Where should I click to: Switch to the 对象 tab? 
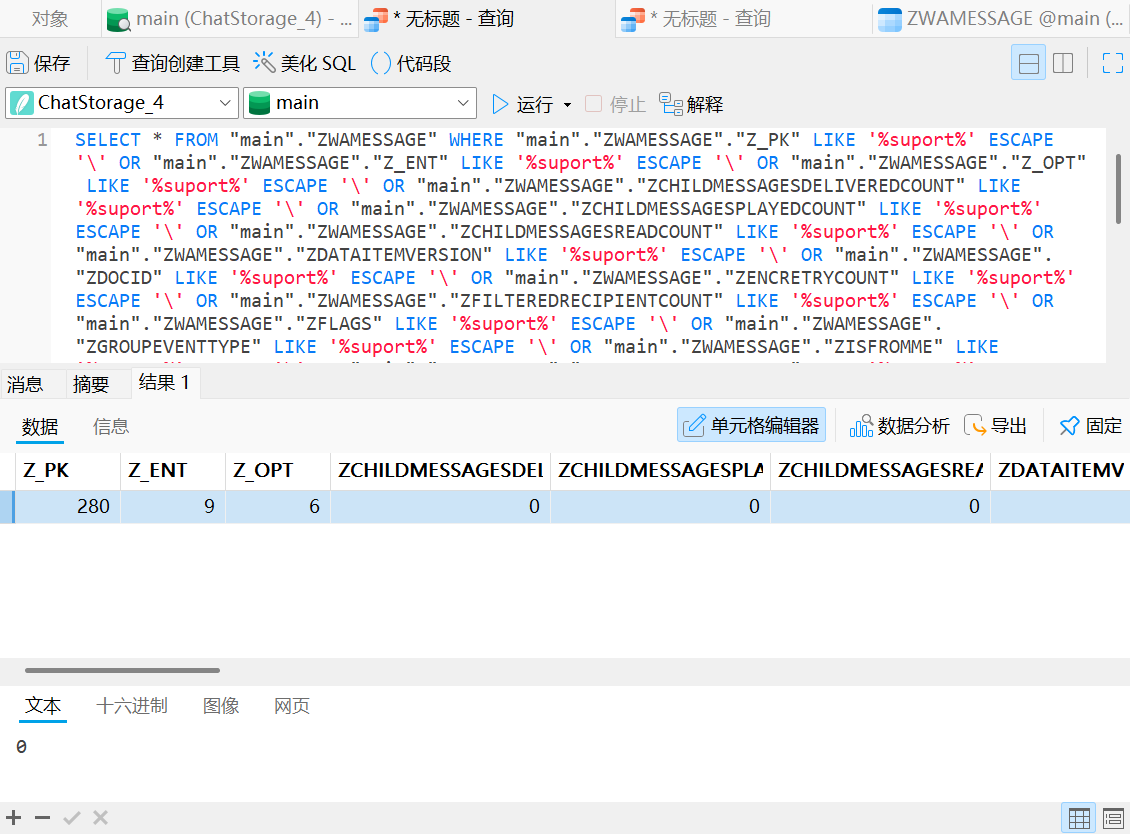coord(50,19)
